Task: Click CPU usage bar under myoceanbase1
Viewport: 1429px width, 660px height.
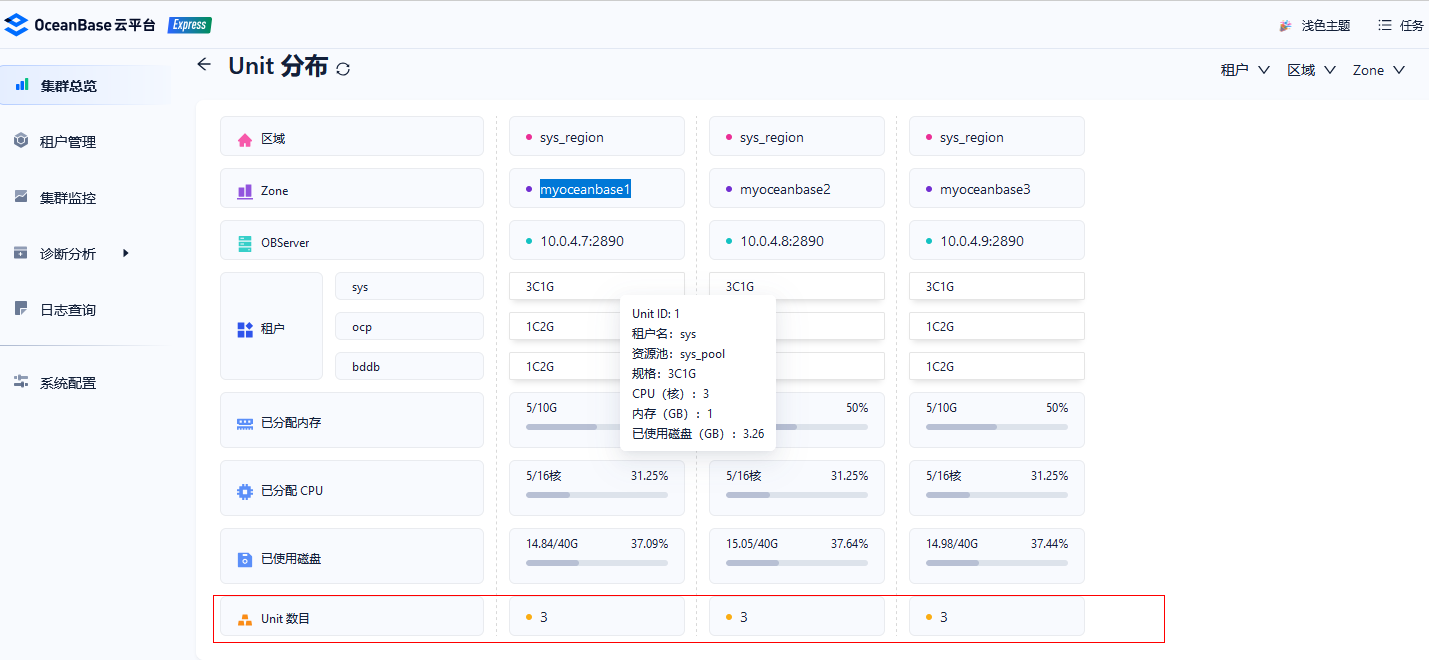Action: click(597, 495)
